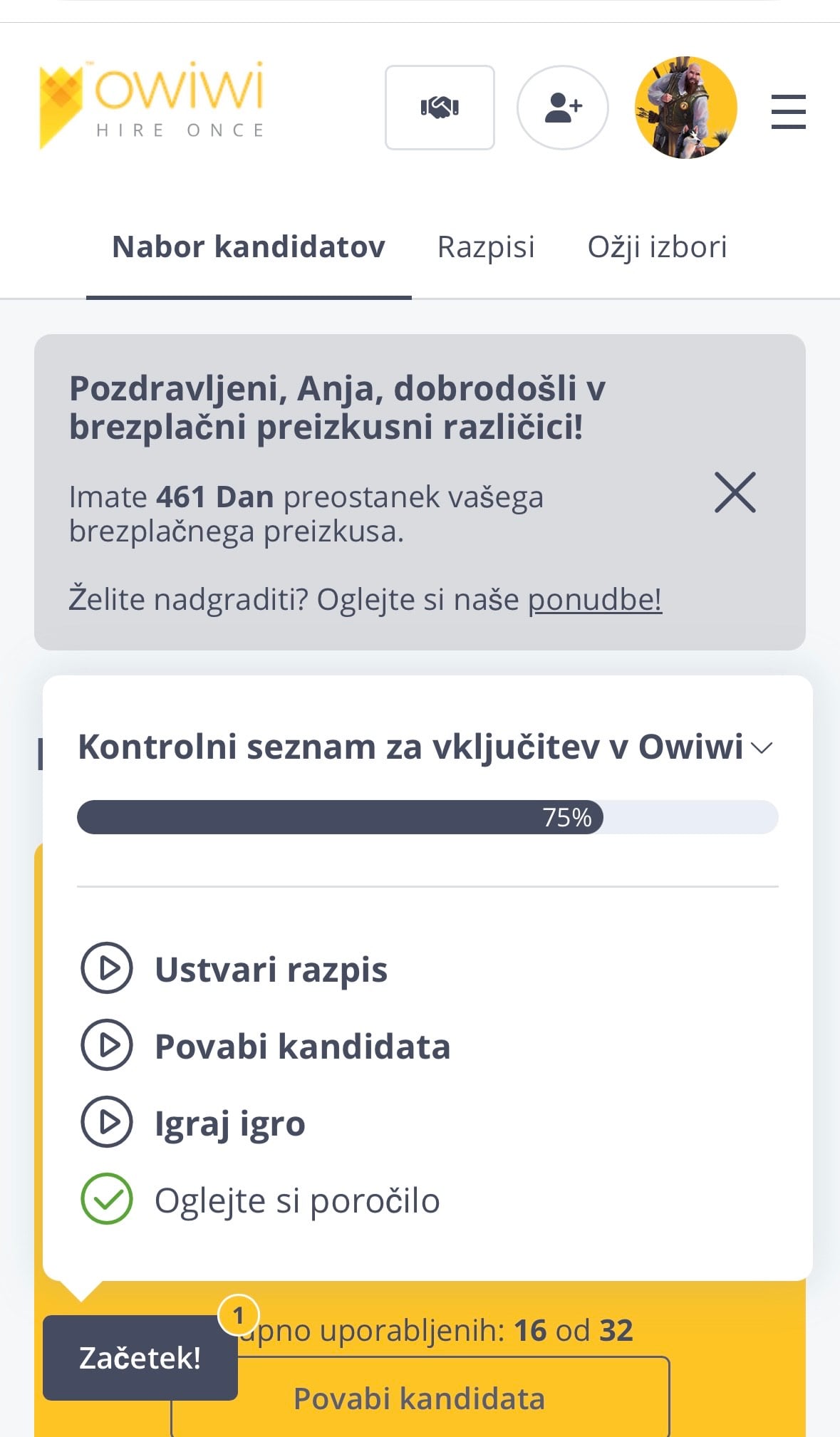Open the user profile avatar
The width and height of the screenshot is (840, 1437).
pyautogui.click(x=685, y=108)
